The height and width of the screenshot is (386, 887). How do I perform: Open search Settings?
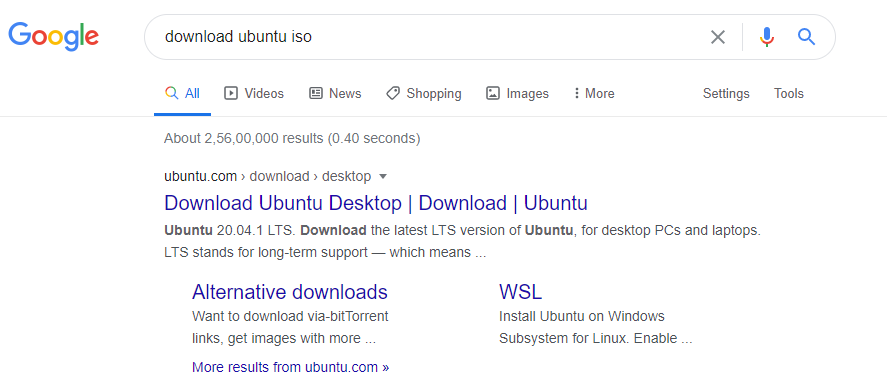pyautogui.click(x=726, y=93)
